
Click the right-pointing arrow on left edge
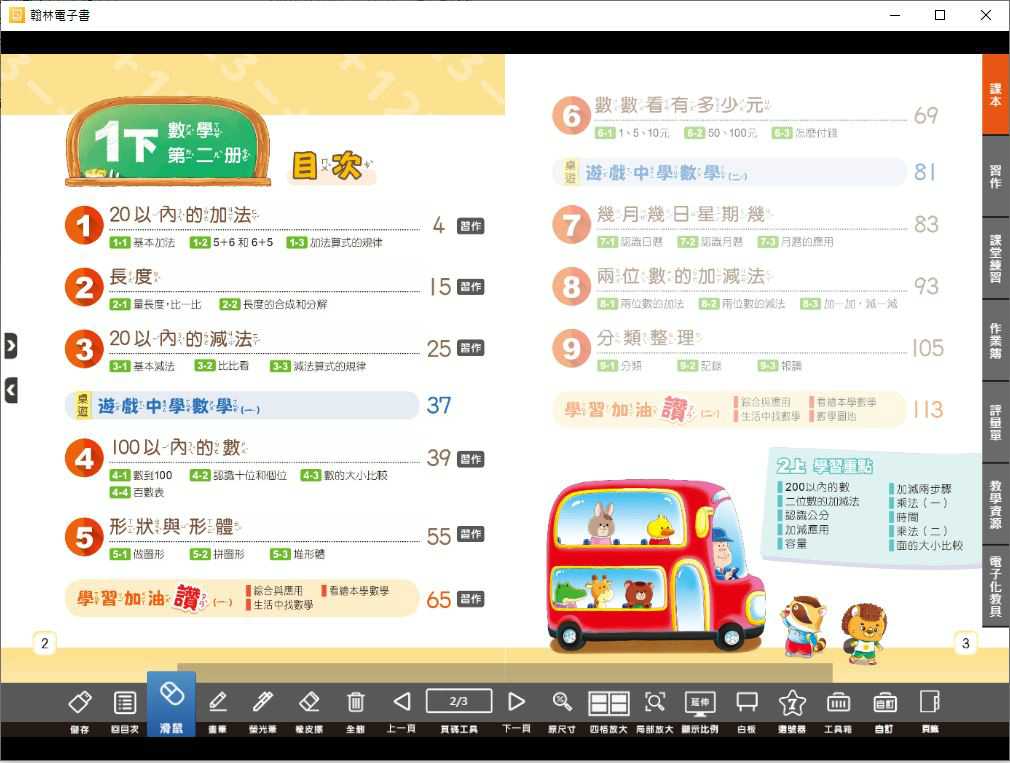click(x=10, y=346)
